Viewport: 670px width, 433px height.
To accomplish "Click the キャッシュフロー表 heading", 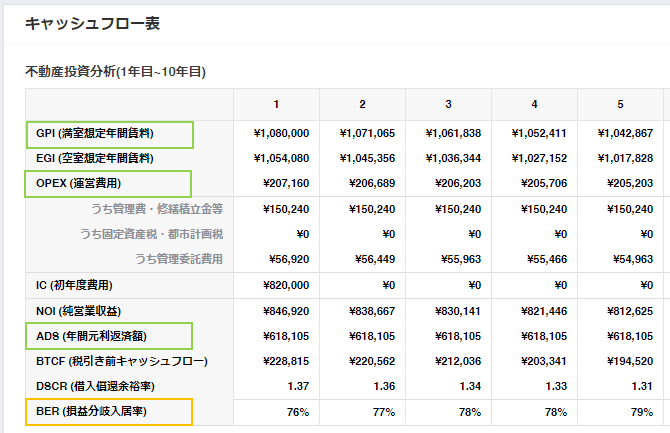I will click(91, 23).
